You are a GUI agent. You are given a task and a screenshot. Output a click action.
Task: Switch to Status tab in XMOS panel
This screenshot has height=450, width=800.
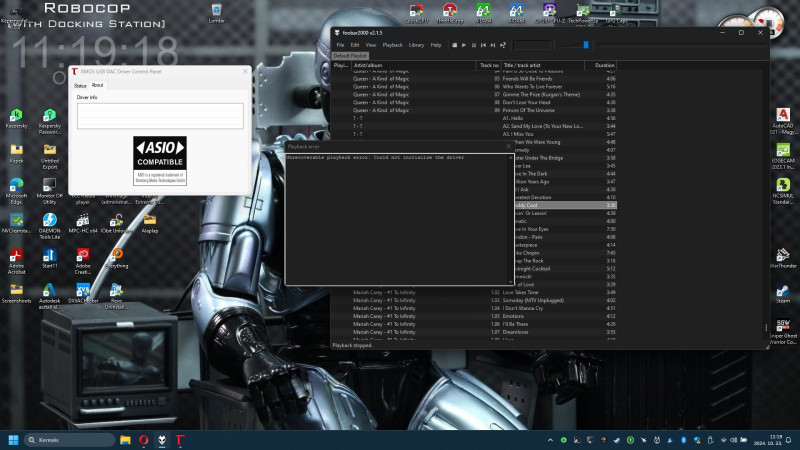pos(80,86)
